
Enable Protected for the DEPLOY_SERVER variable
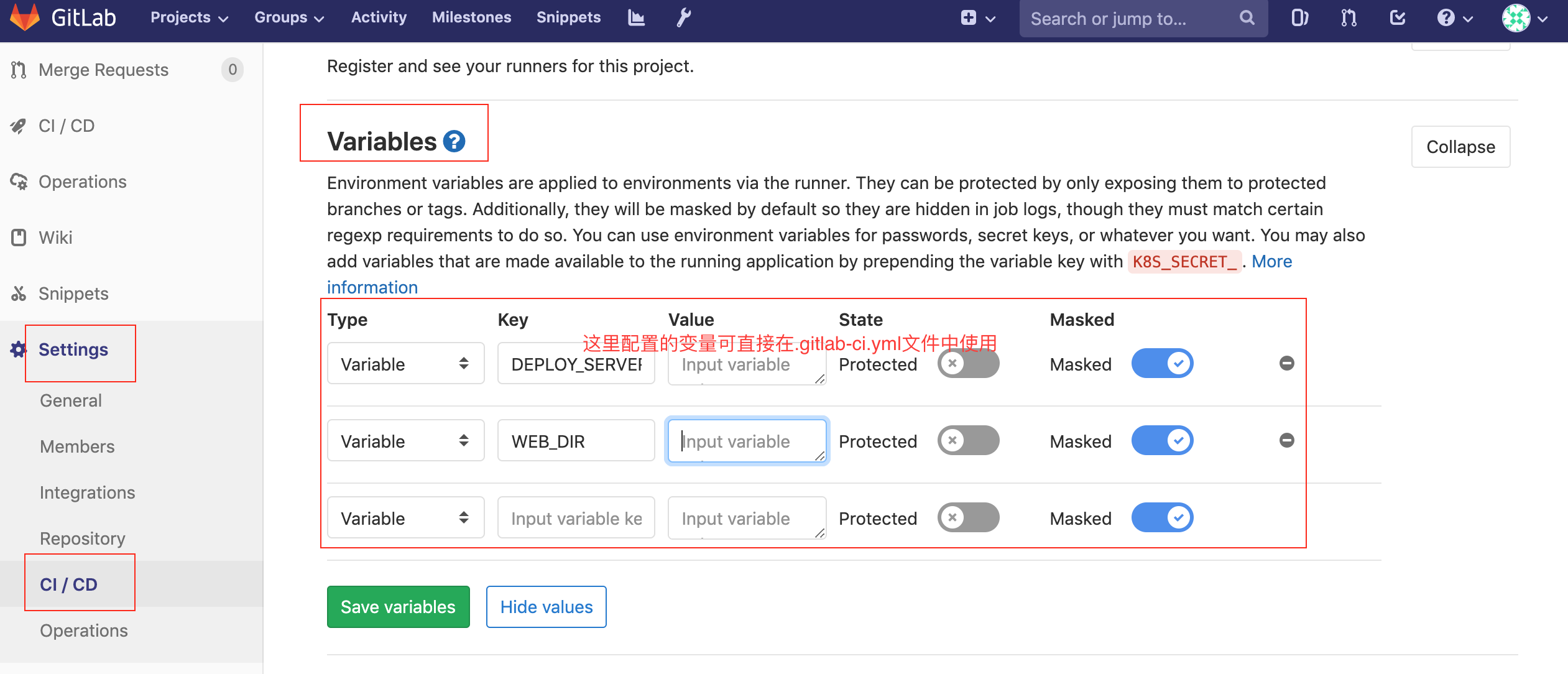tap(967, 363)
